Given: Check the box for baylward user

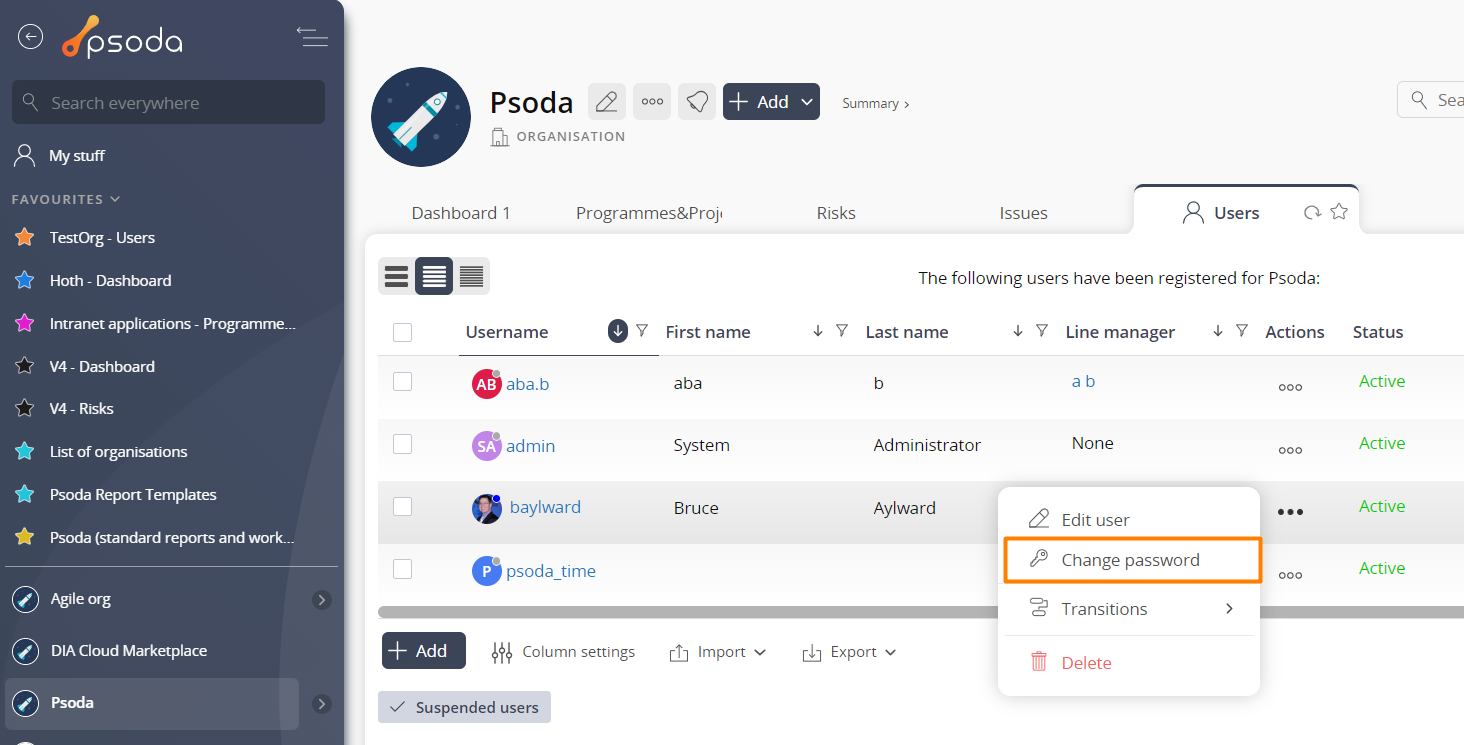Looking at the screenshot, I should (403, 507).
